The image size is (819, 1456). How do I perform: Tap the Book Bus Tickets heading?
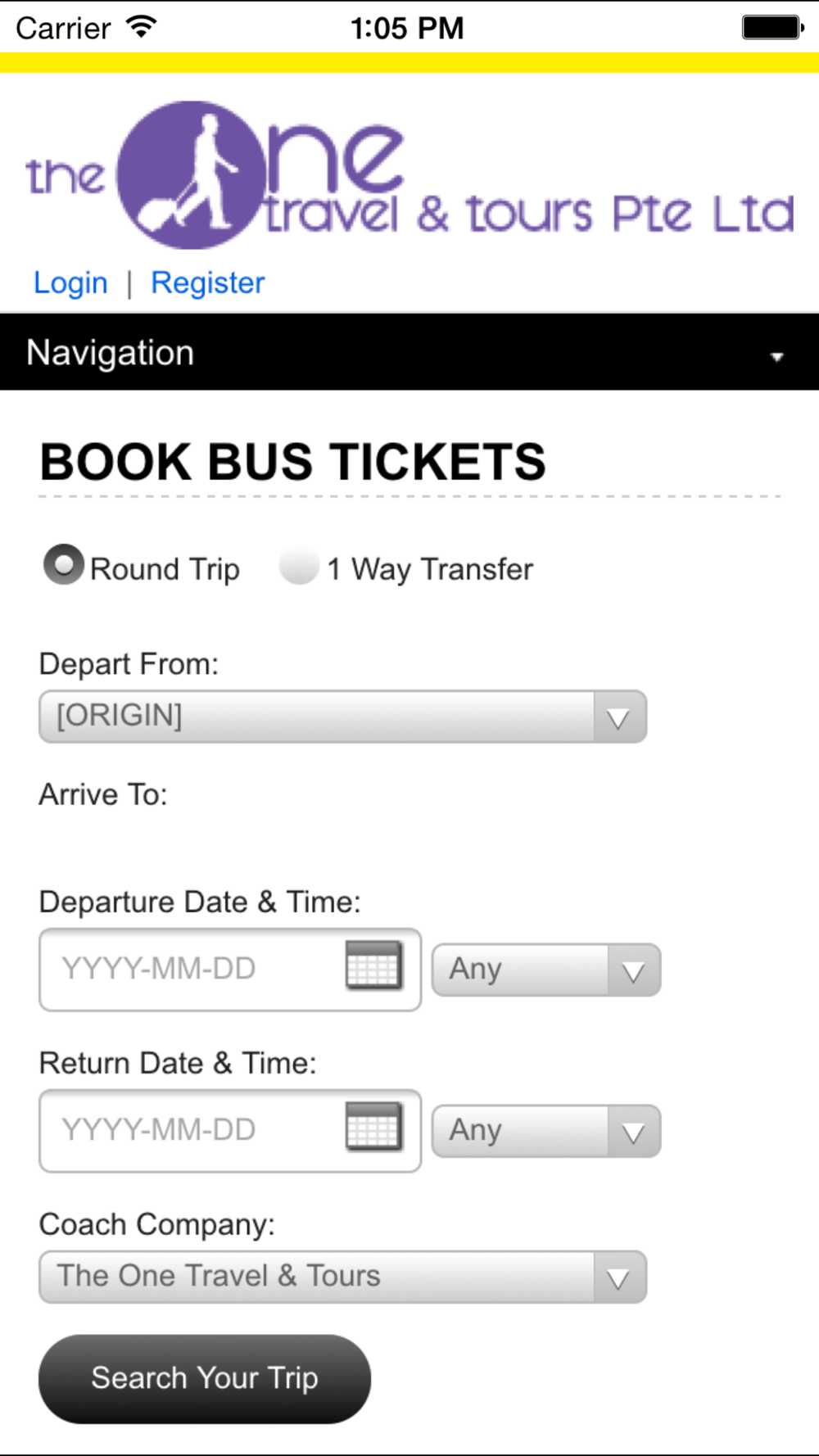point(292,461)
